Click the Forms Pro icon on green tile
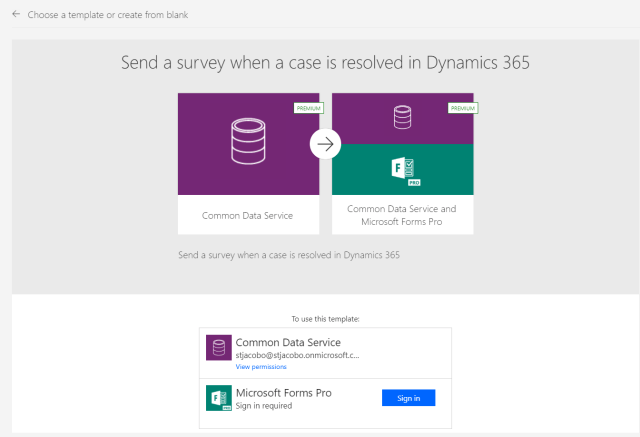This screenshot has width=640, height=437. 403,170
